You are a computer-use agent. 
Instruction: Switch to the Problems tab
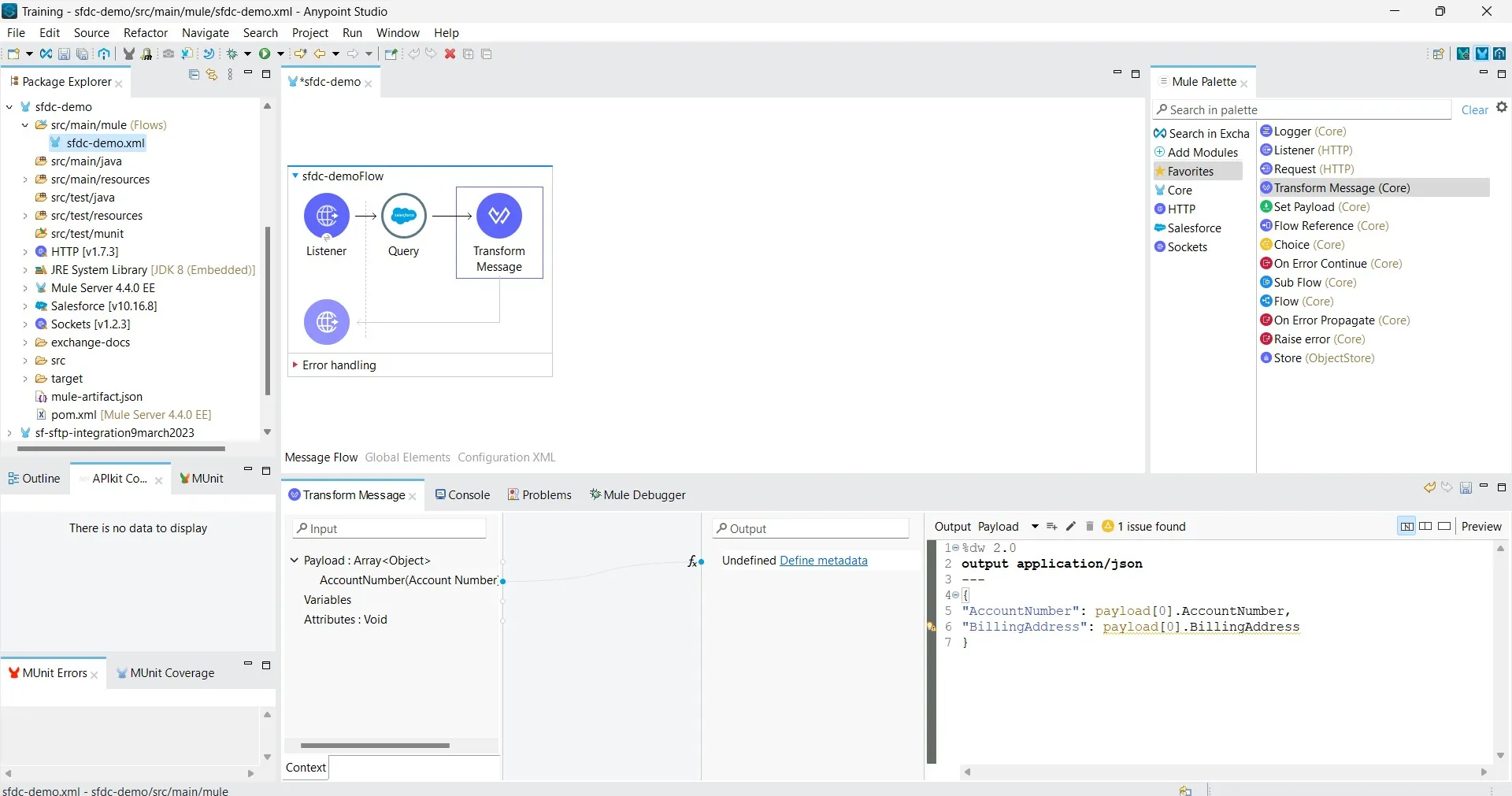(540, 495)
